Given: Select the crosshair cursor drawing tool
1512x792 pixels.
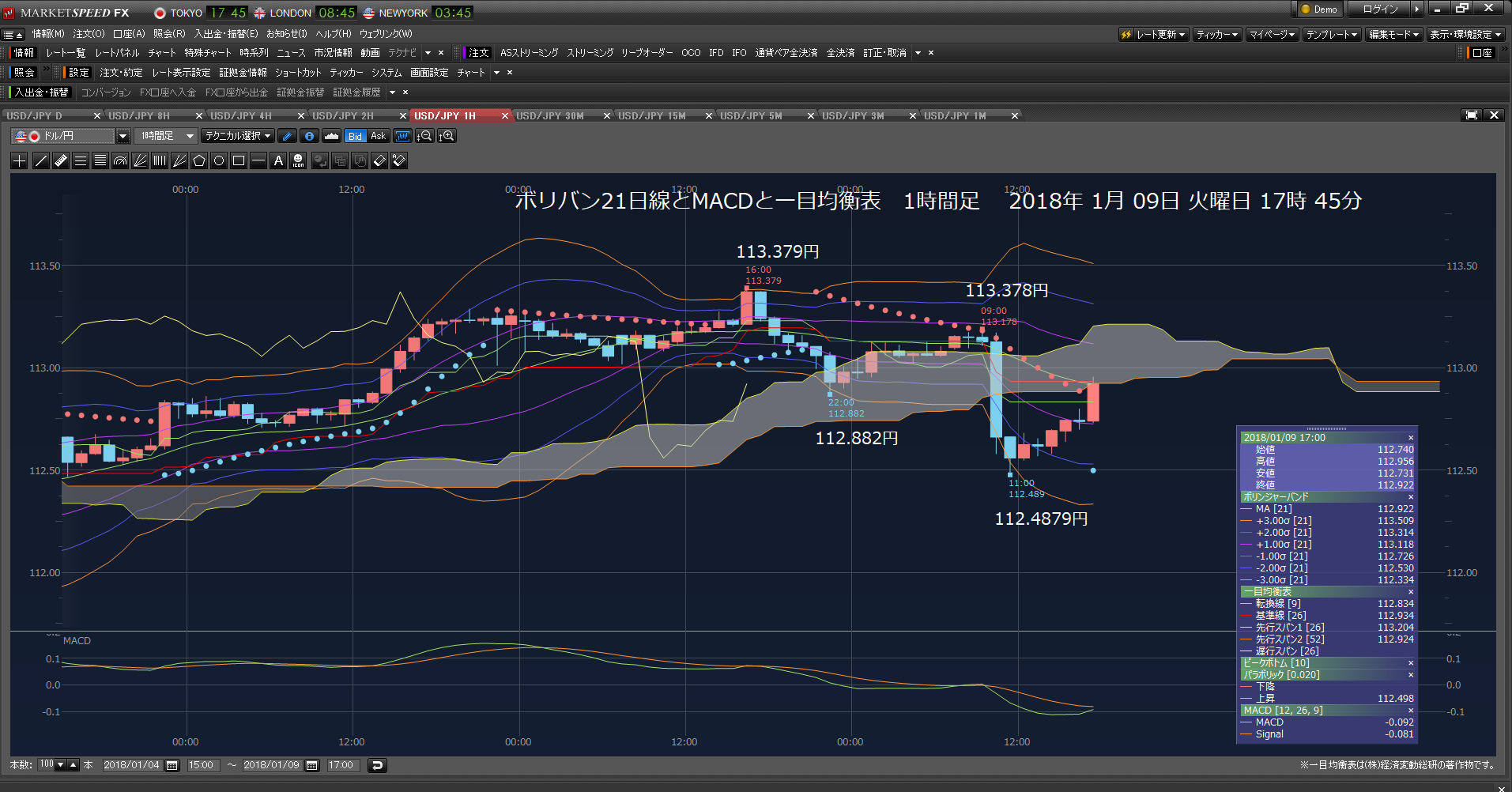Looking at the screenshot, I should pos(20,160).
